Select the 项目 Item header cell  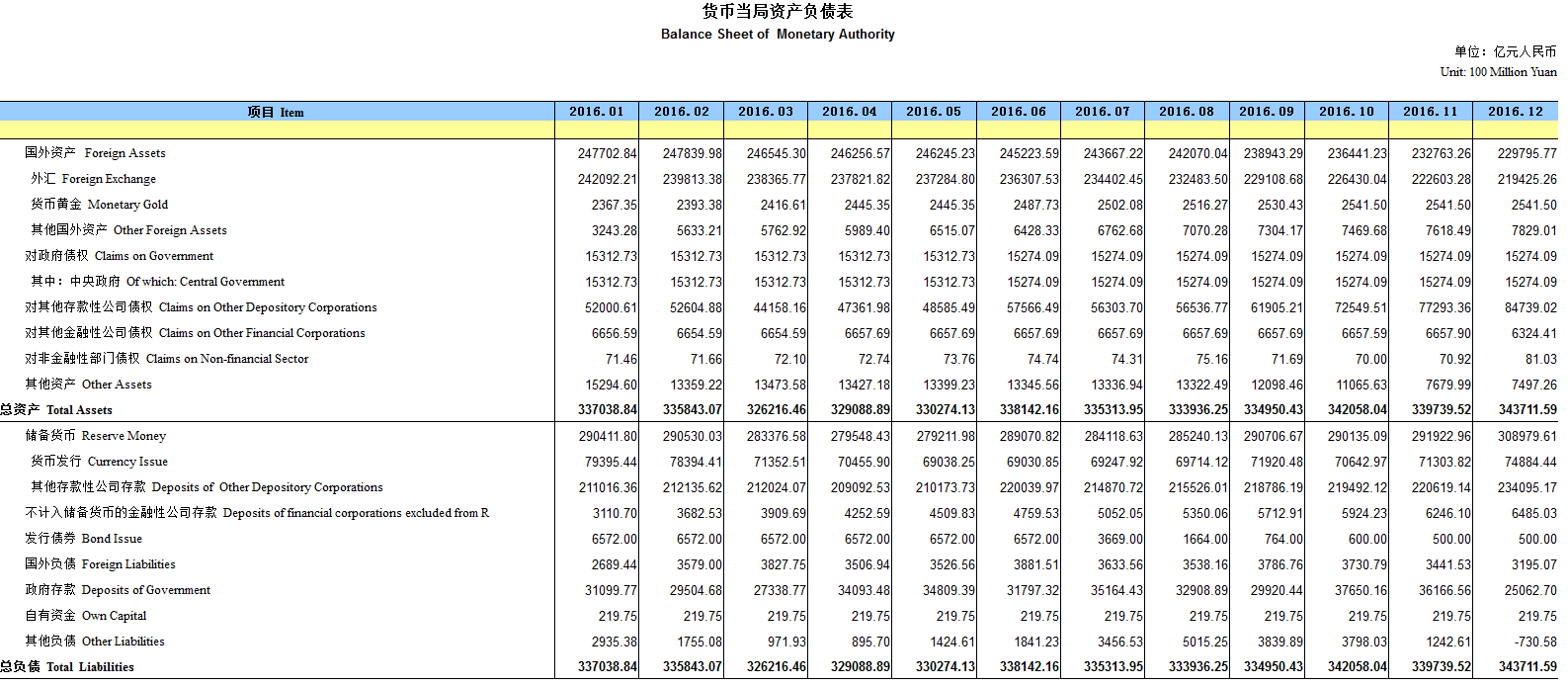(x=276, y=112)
